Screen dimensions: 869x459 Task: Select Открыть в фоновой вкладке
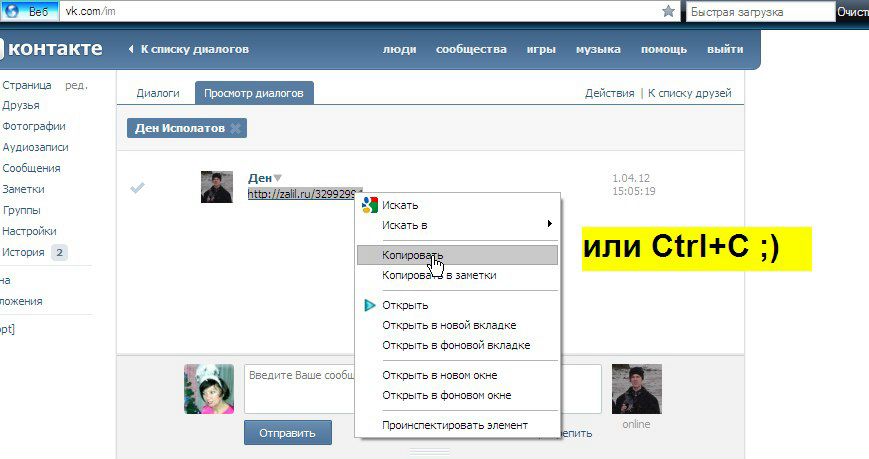(458, 345)
